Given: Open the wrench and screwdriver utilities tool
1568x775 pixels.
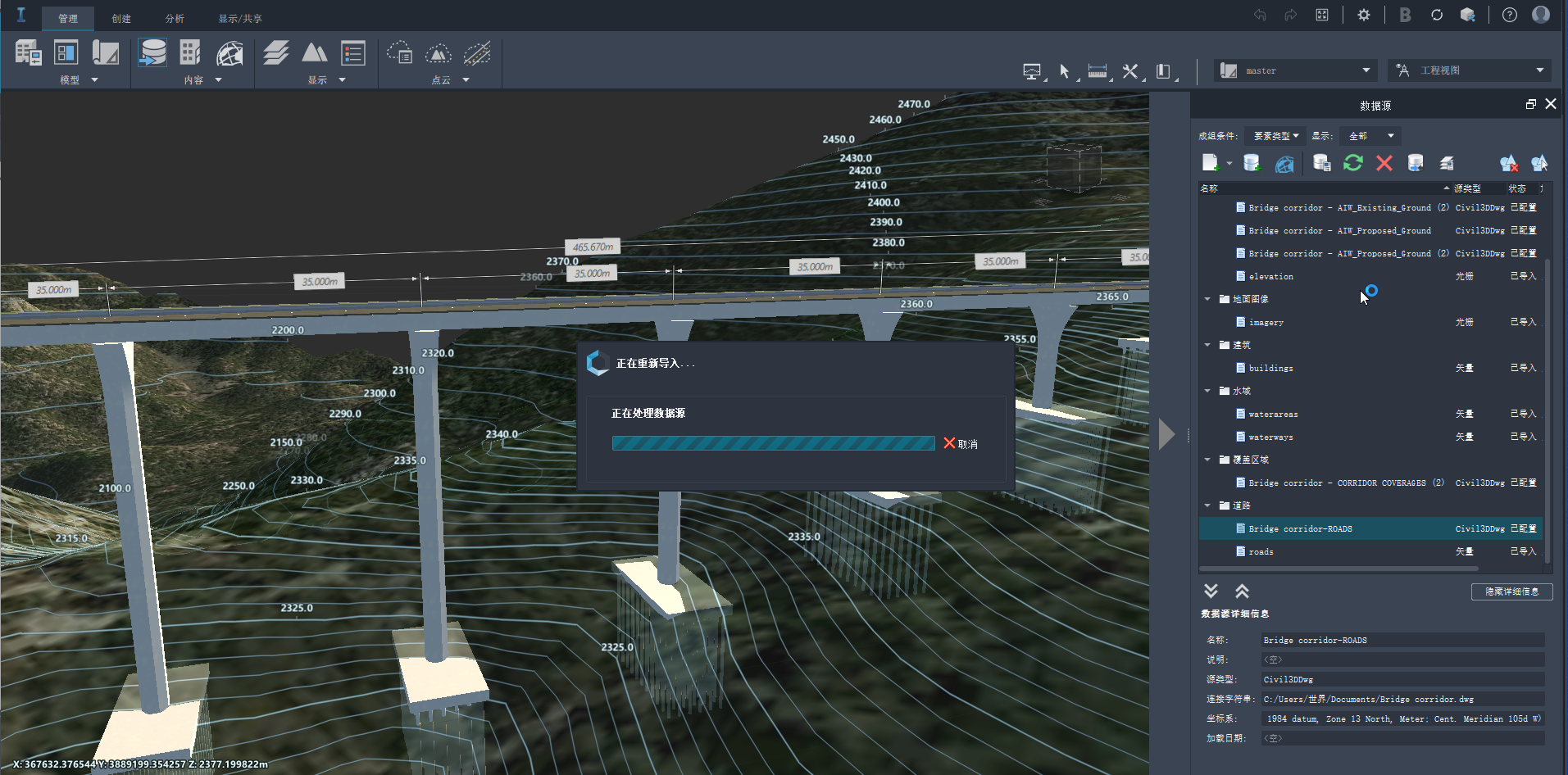Looking at the screenshot, I should click(x=1130, y=71).
